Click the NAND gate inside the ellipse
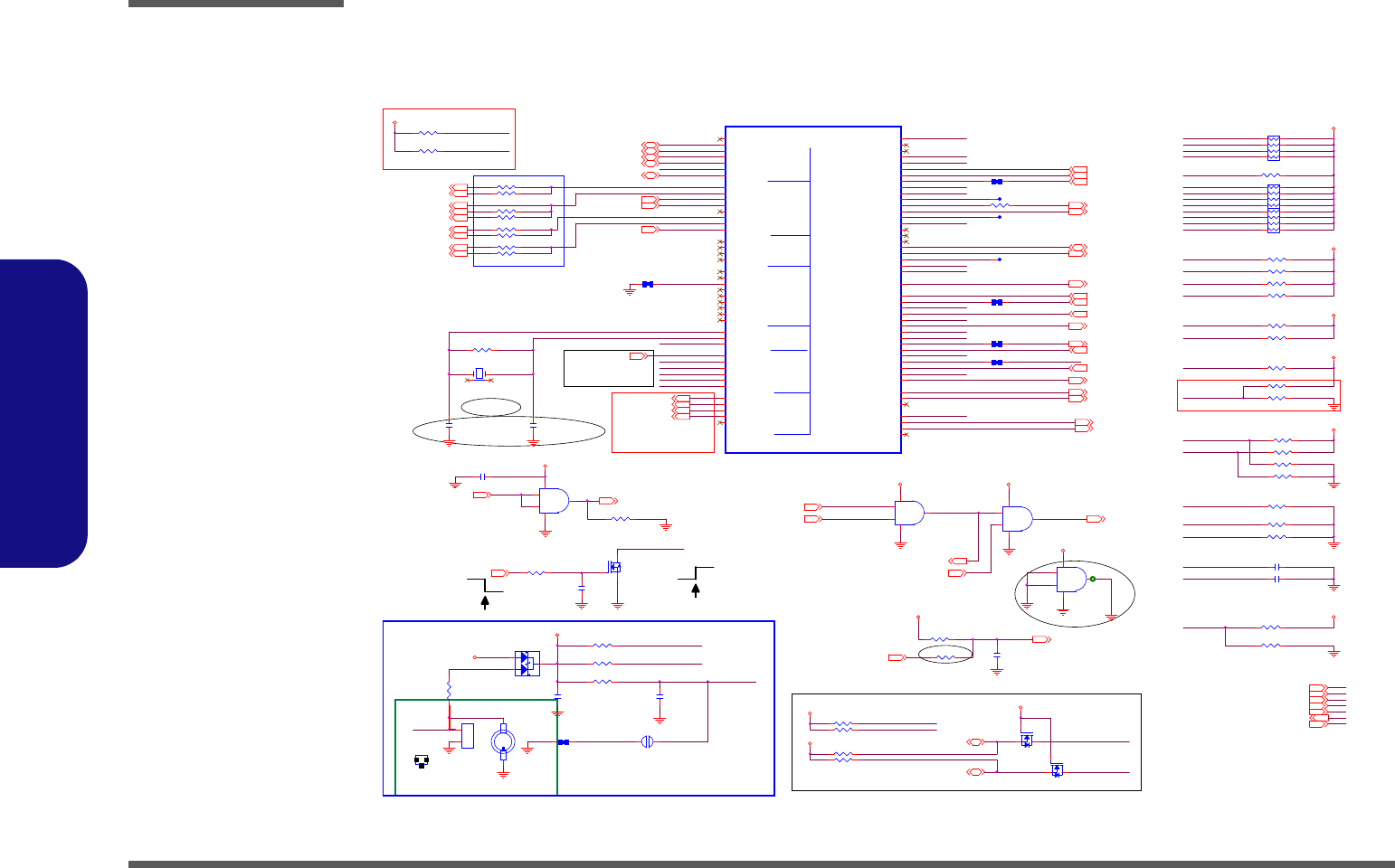This screenshot has width=1395, height=868. (1074, 579)
